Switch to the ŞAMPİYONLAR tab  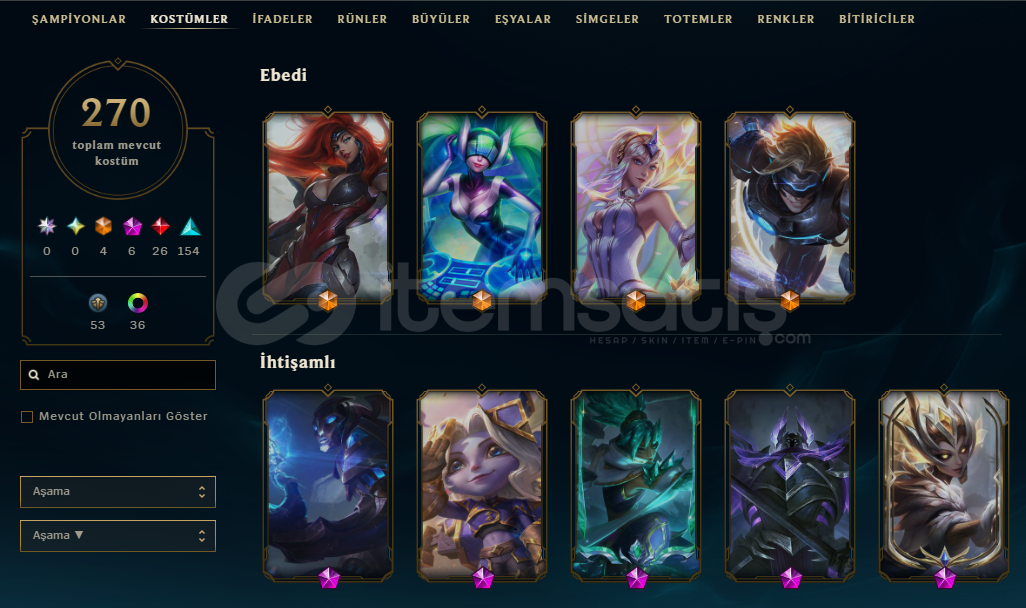(x=79, y=19)
